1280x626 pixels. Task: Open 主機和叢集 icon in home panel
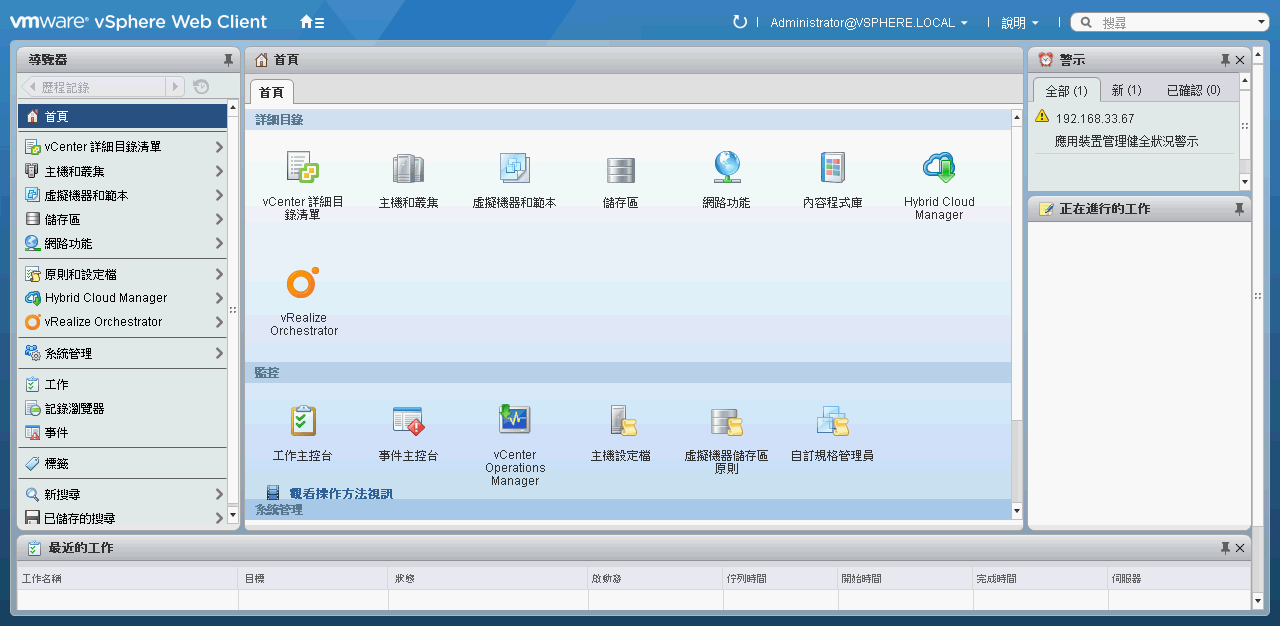[409, 169]
